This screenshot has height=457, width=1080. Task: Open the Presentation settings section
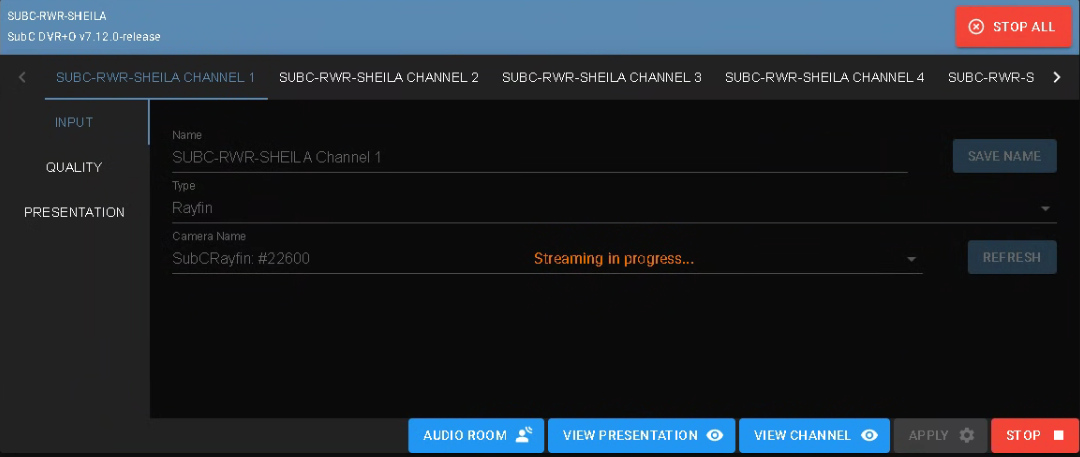tap(74, 212)
